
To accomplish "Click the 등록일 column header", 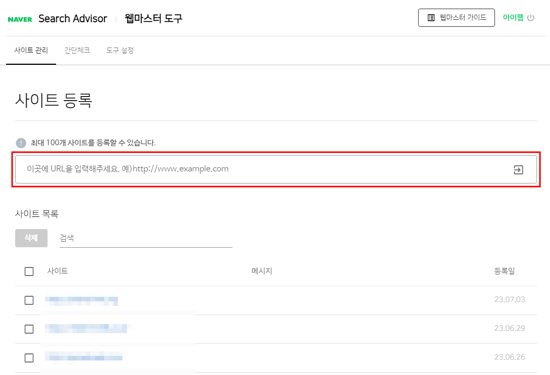I will coord(504,271).
